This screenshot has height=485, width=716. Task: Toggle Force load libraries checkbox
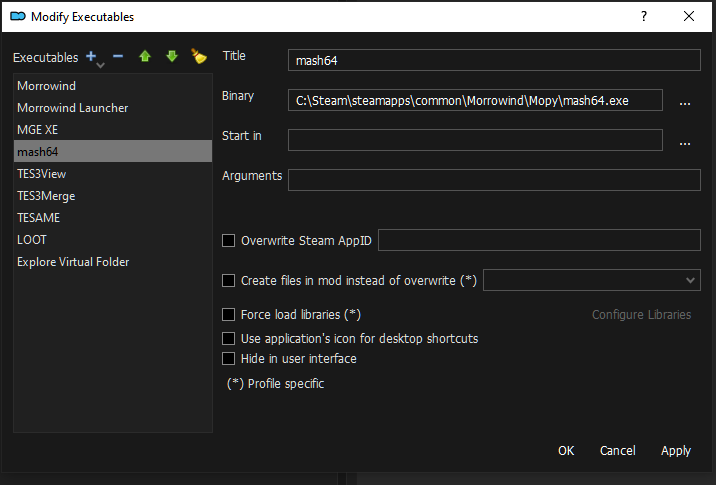tap(229, 315)
